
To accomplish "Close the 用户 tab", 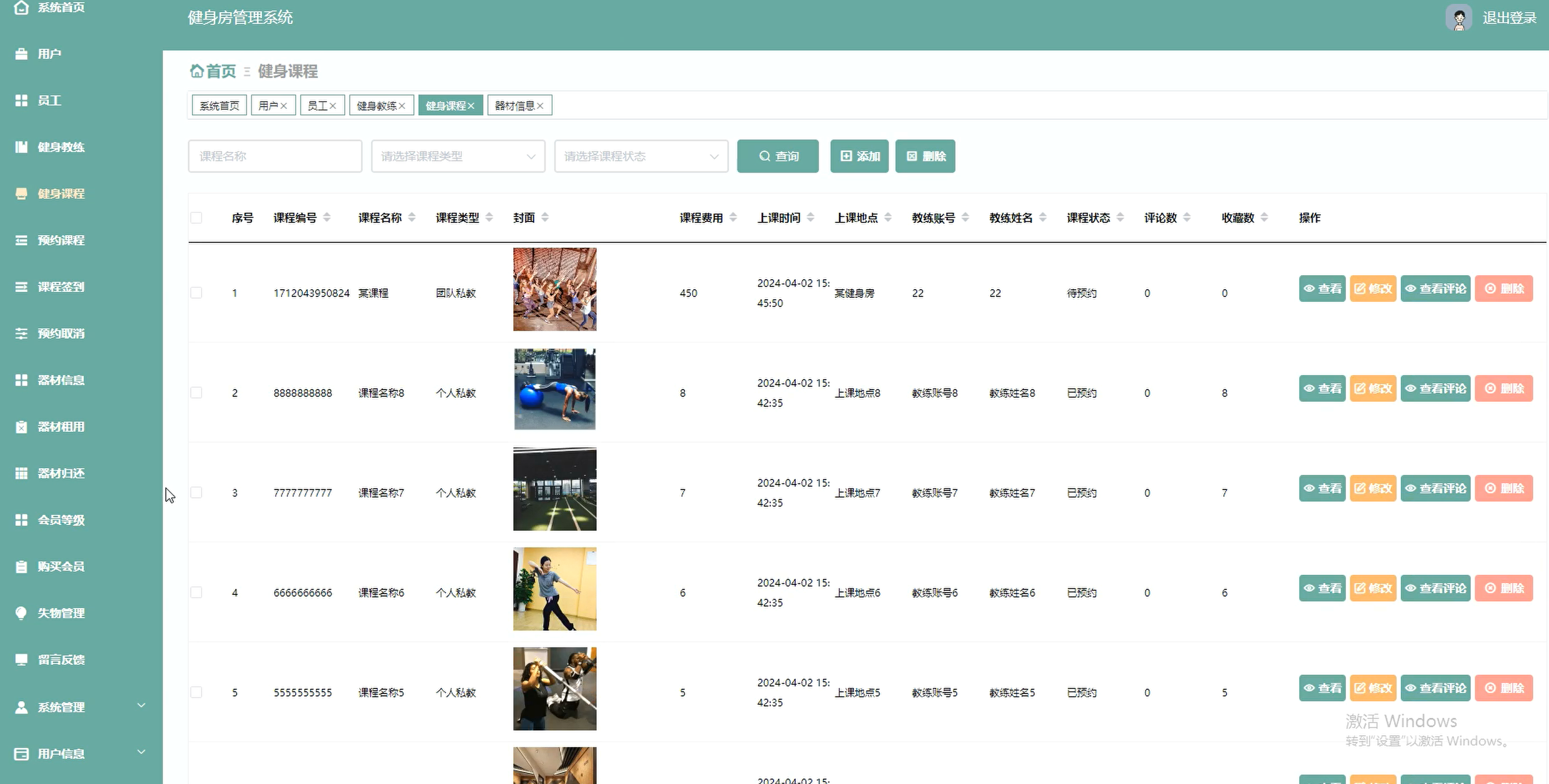I will coord(284,106).
